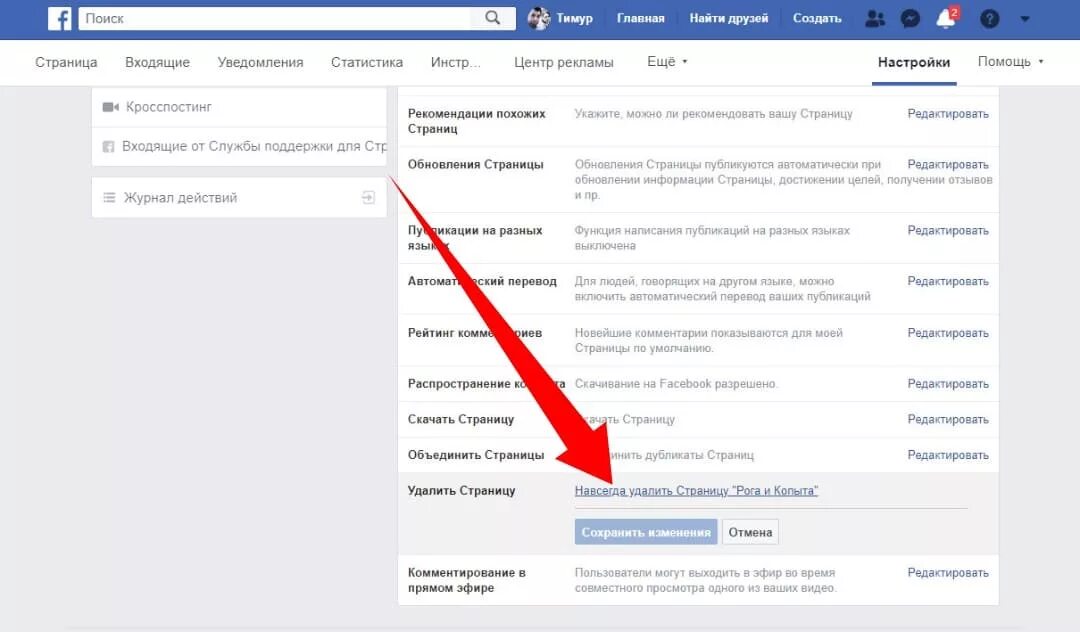Click the Удалить Страницу row label
The width and height of the screenshot is (1080, 632).
pyautogui.click(x=461, y=491)
